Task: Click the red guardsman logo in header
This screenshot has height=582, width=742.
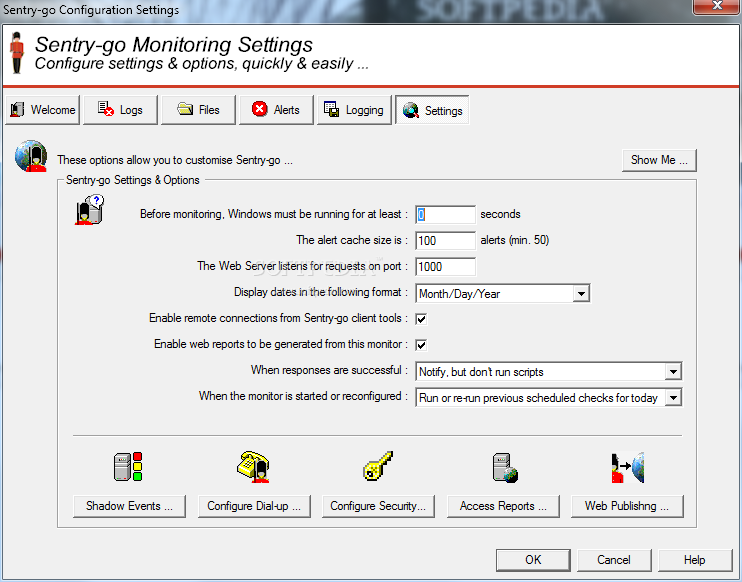Action: (17, 53)
